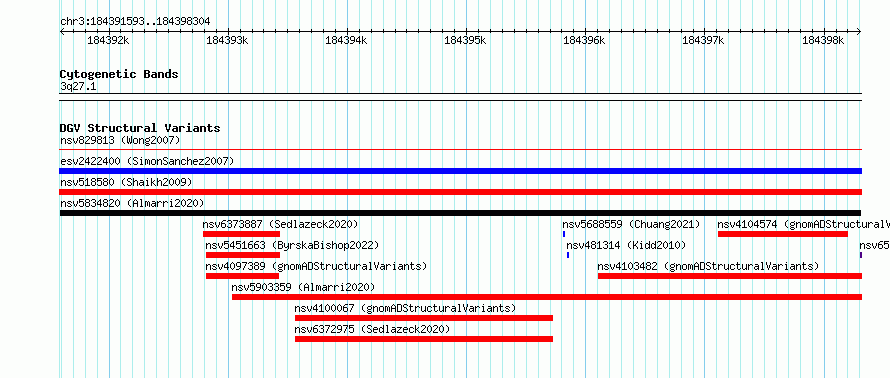Open variant nsv5834820 (Almarri2020) label
This screenshot has height=378, width=890.
tap(132, 203)
